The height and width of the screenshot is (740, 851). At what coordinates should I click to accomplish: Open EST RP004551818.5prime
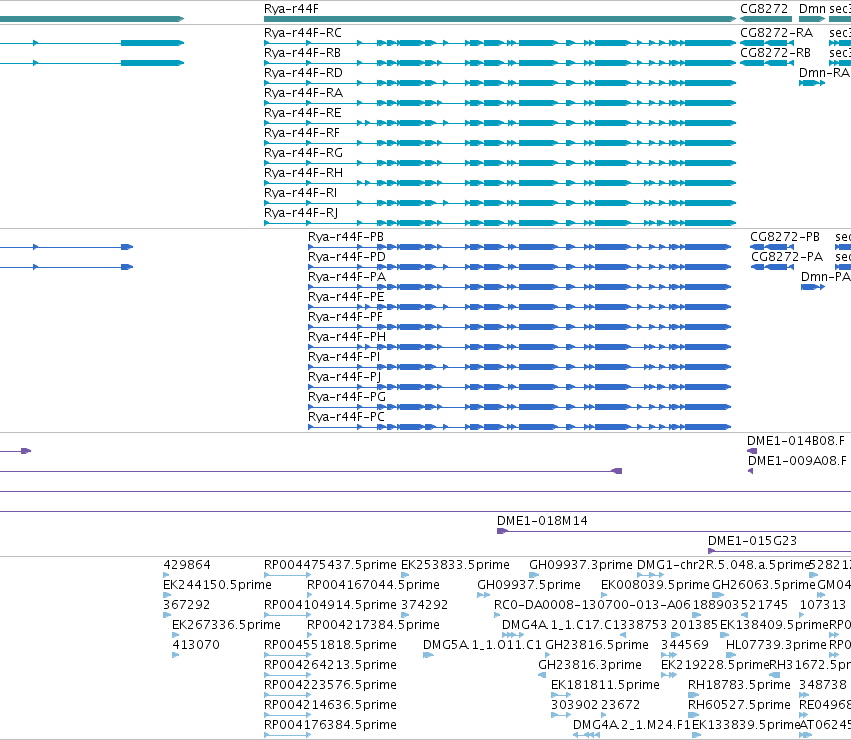[x=330, y=646]
